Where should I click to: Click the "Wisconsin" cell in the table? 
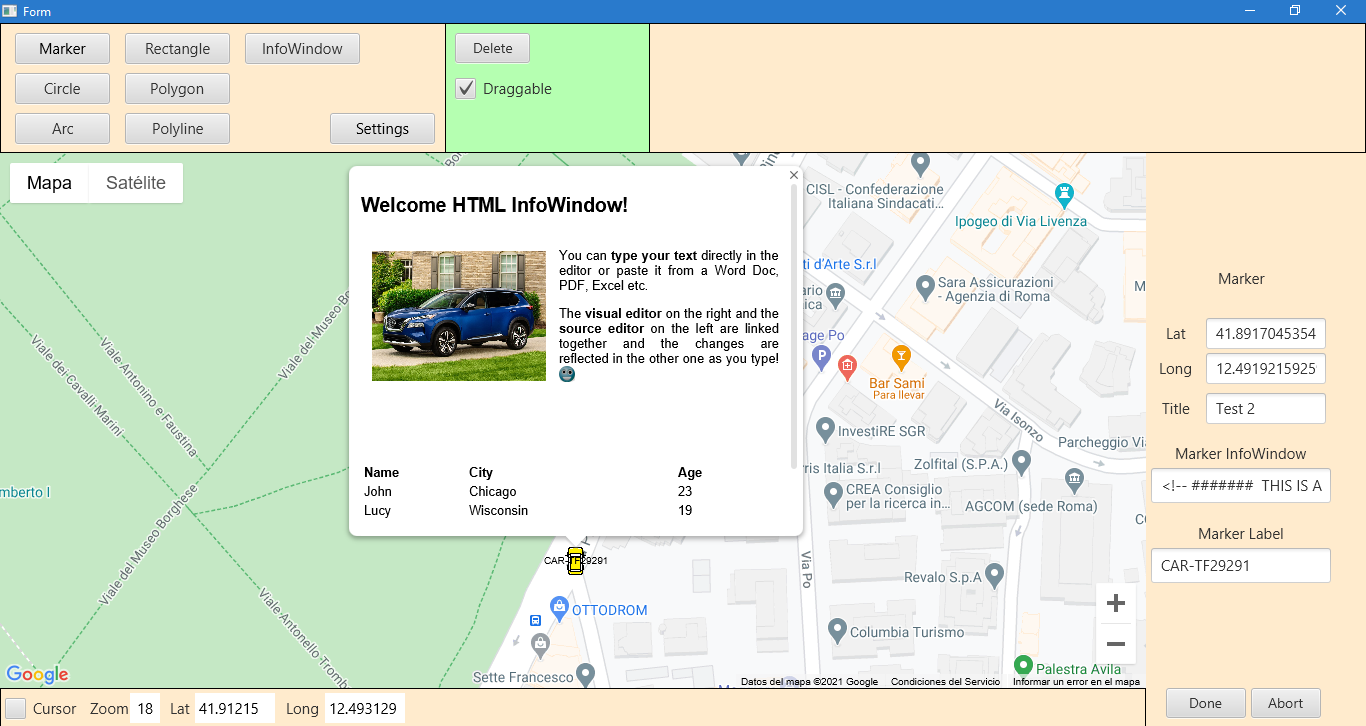click(x=498, y=510)
